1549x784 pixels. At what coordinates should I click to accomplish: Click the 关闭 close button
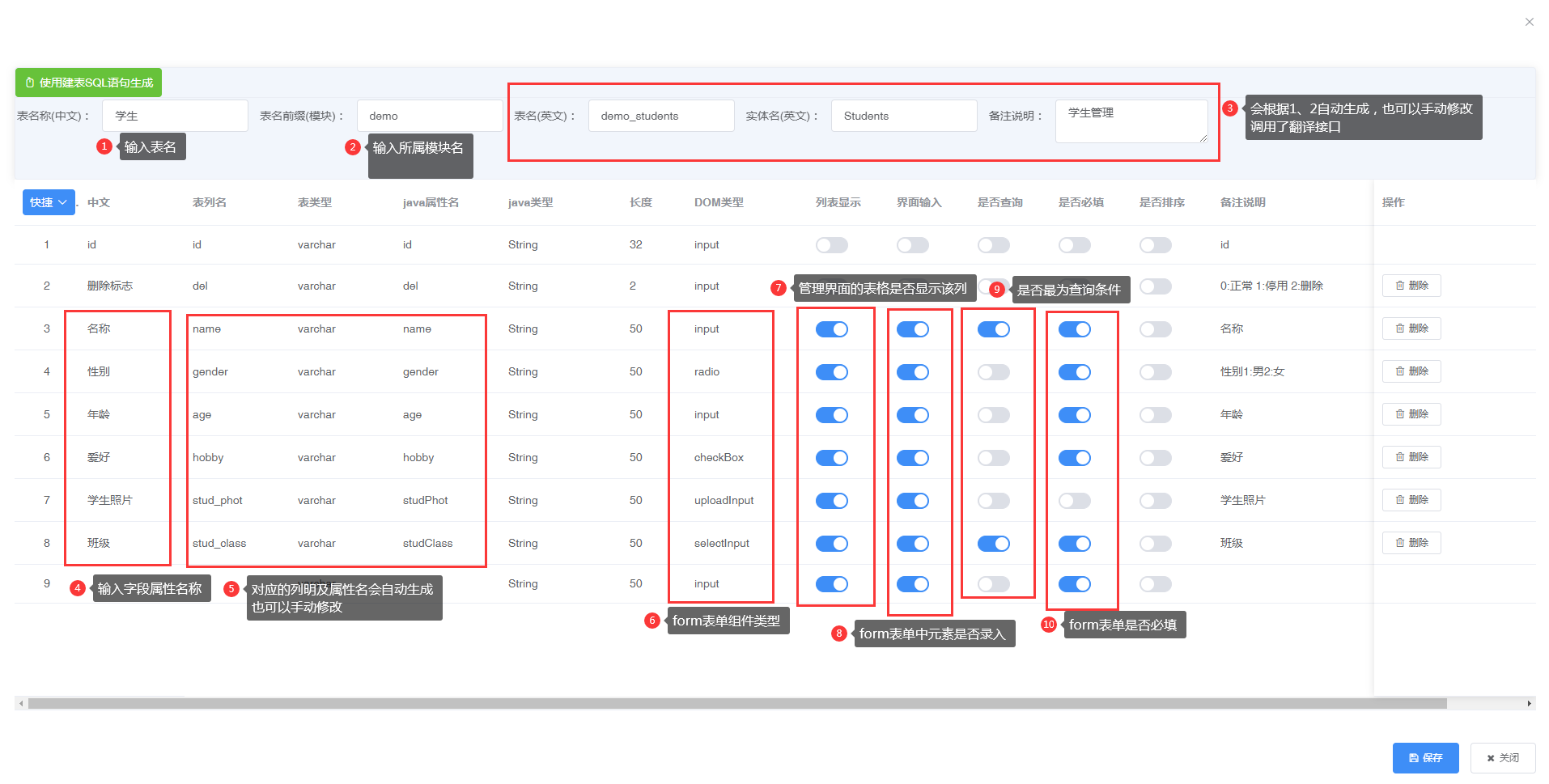tap(1503, 758)
